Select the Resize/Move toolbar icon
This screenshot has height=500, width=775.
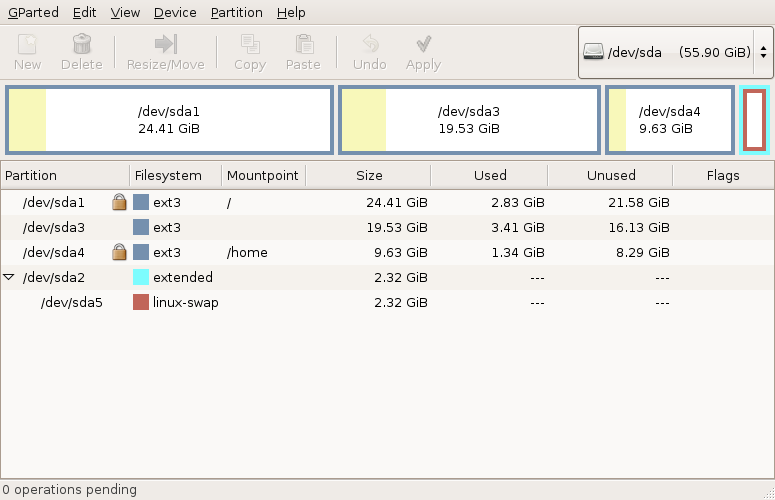166,44
